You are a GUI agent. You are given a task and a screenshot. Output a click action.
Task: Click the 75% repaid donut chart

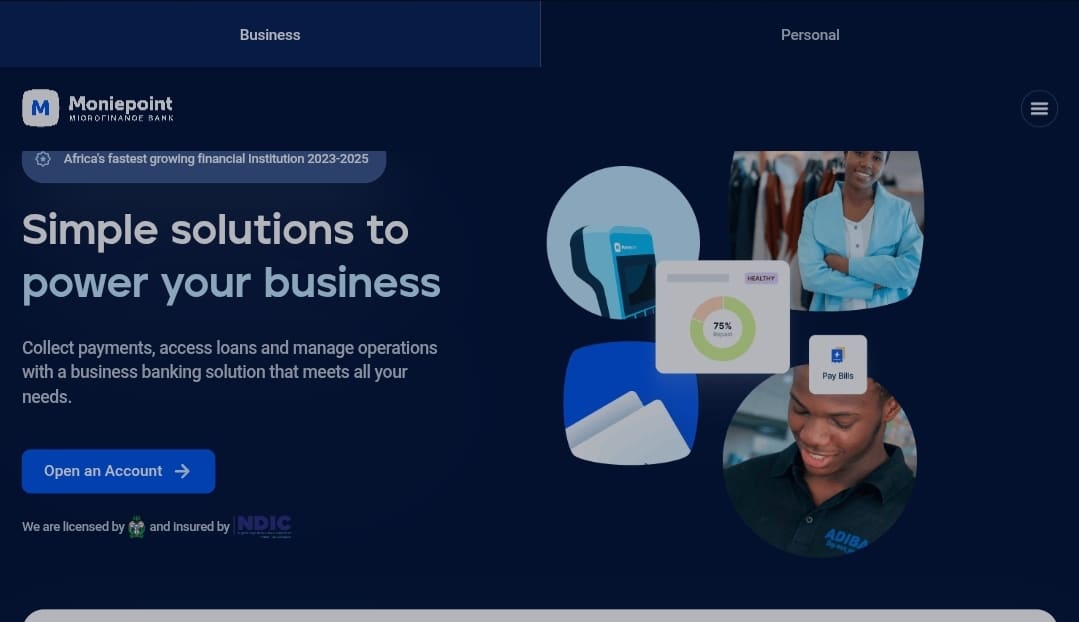pyautogui.click(x=723, y=328)
